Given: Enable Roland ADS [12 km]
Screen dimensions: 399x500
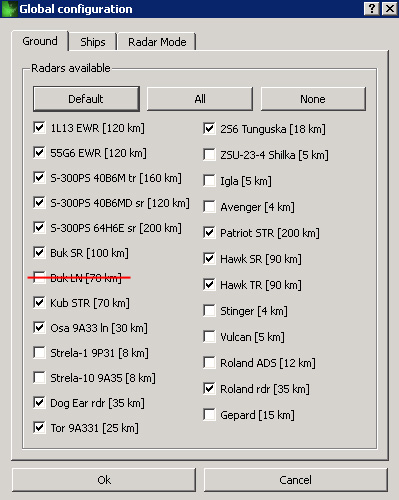Looking at the screenshot, I should click(x=209, y=363).
